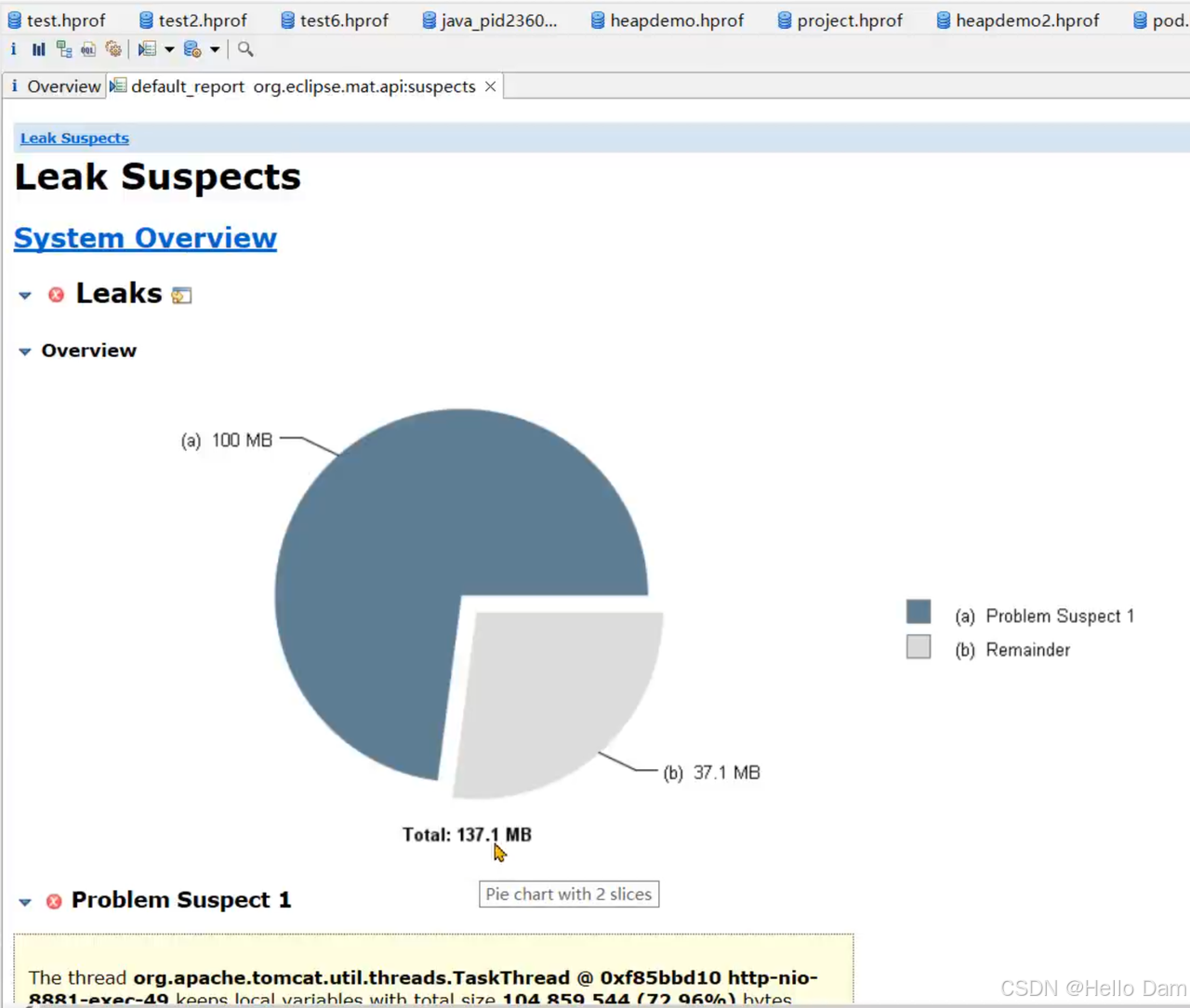The image size is (1190, 1008).
Task: Open the OQL query toolbar icon
Action: coord(88,49)
